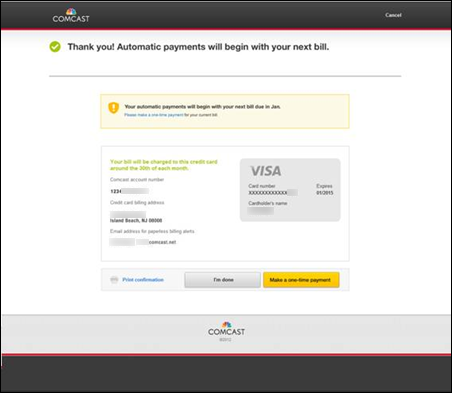452x393 pixels.
Task: Click the comcast.net email address
Action: 143,242
